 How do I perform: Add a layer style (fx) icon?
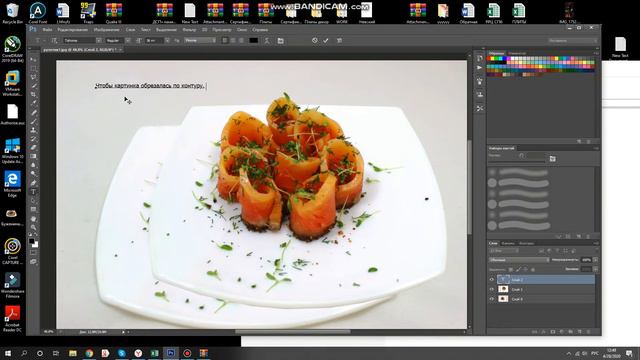(544, 332)
